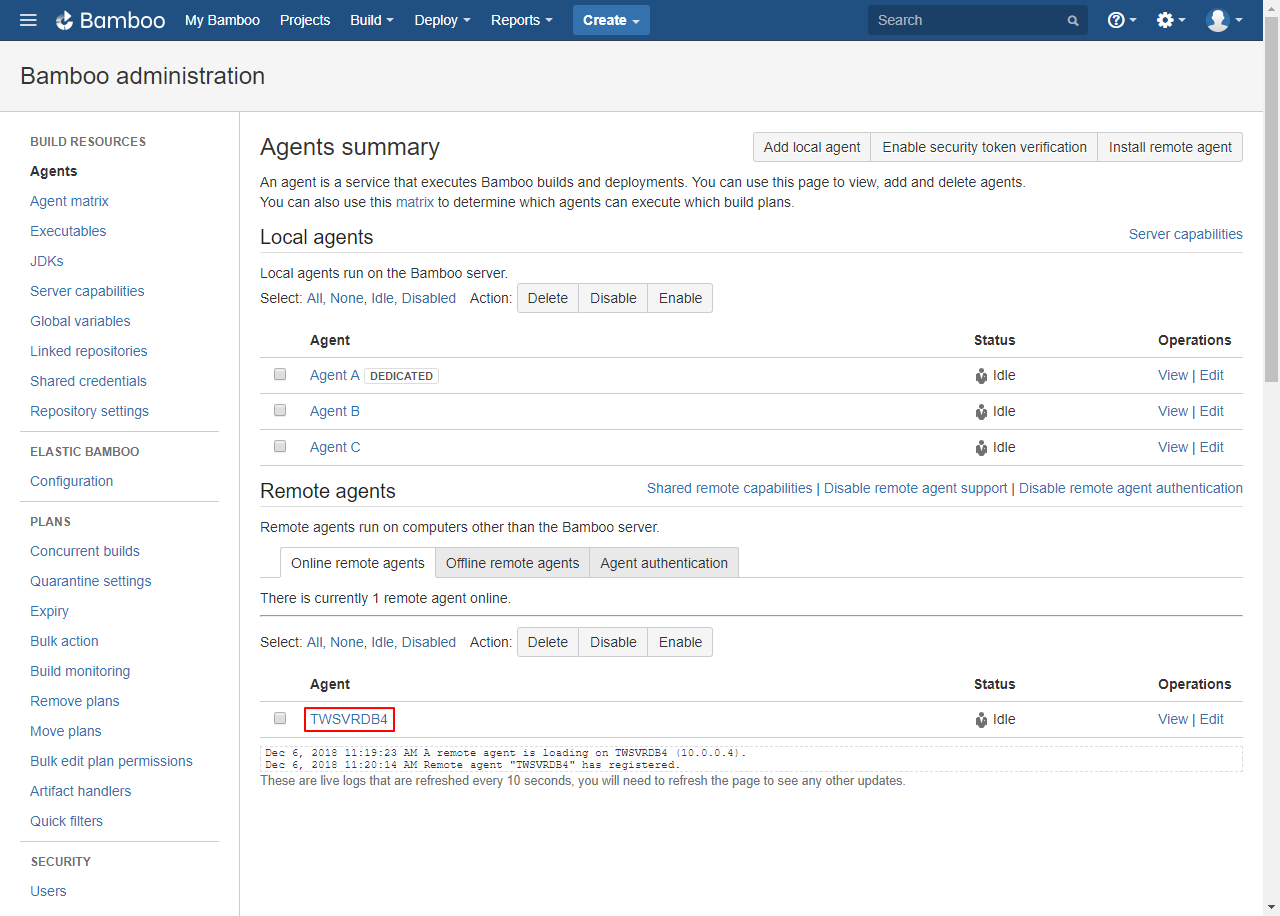Click View for Agent C
Viewport: 1280px width, 916px height.
(x=1173, y=447)
